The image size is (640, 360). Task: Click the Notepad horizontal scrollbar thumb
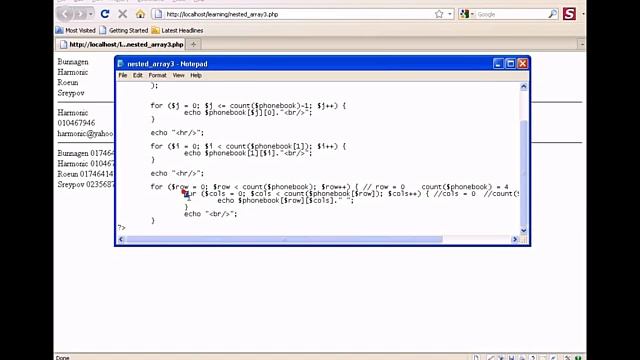coord(284,240)
